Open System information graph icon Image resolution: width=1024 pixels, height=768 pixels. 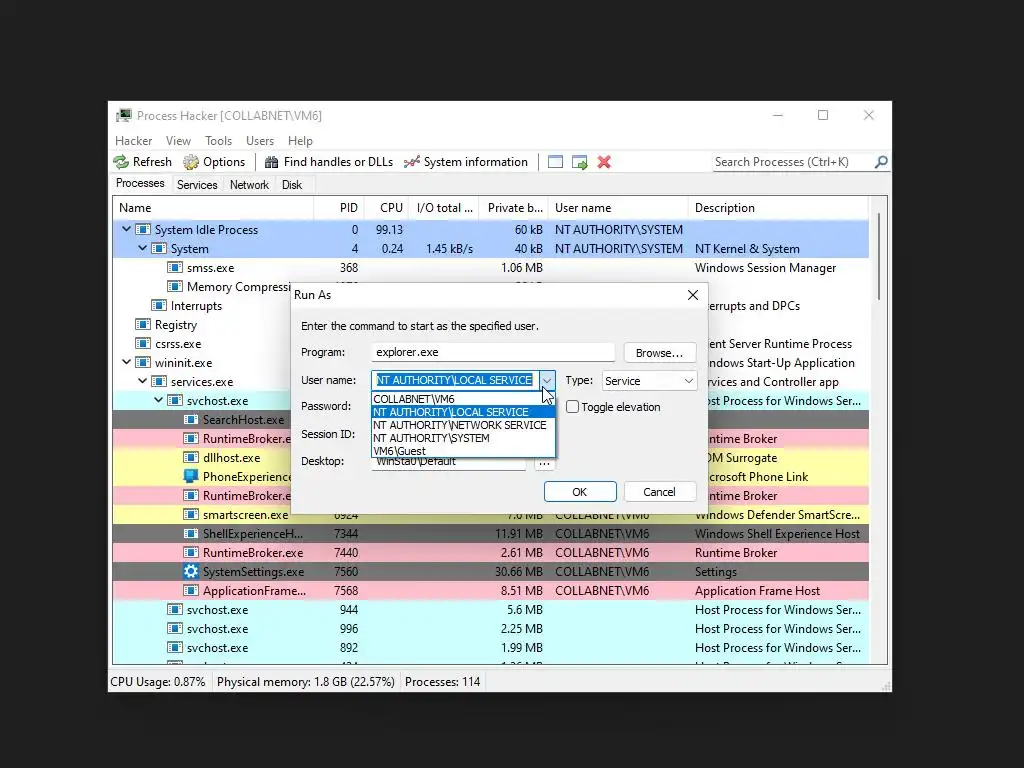point(411,162)
